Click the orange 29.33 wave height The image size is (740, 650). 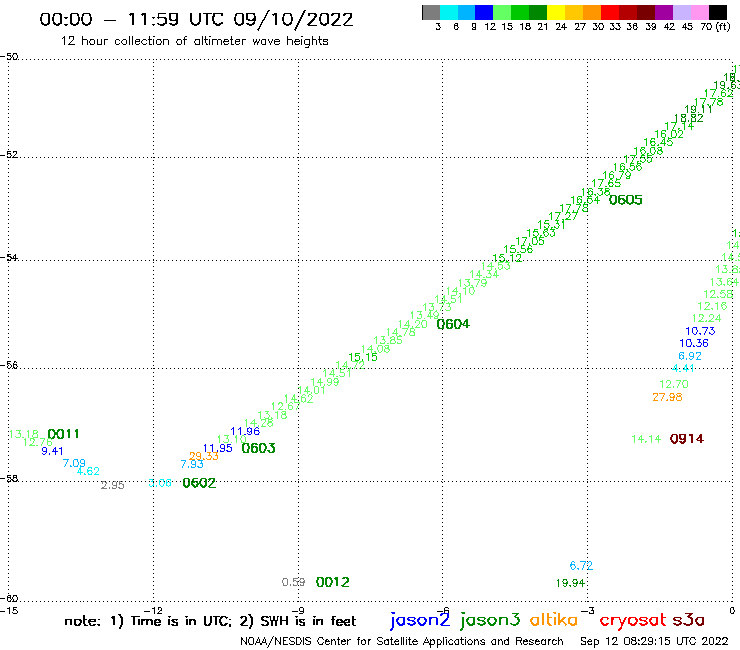tap(203, 456)
